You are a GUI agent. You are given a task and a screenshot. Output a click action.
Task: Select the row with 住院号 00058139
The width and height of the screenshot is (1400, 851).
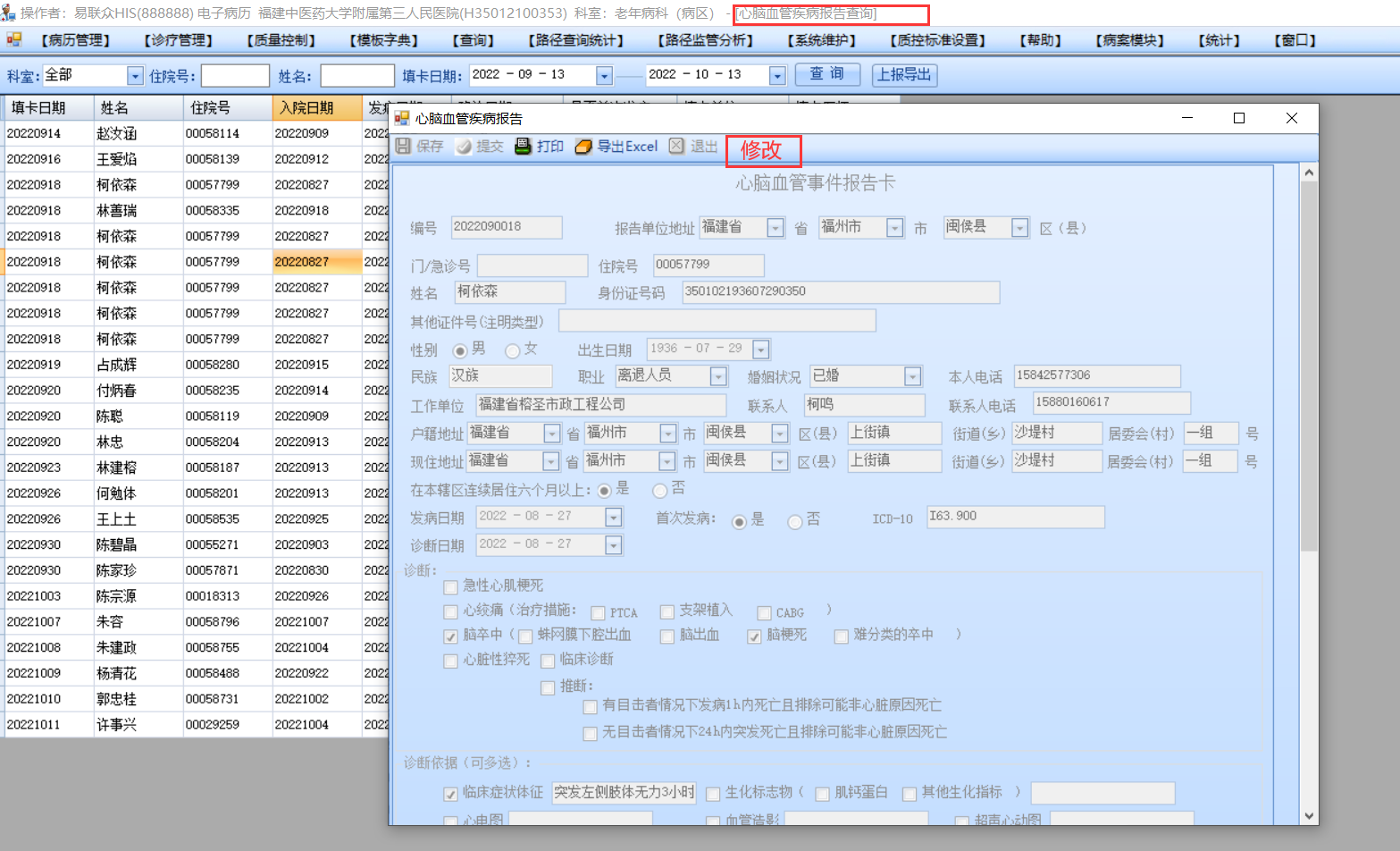tap(195, 159)
